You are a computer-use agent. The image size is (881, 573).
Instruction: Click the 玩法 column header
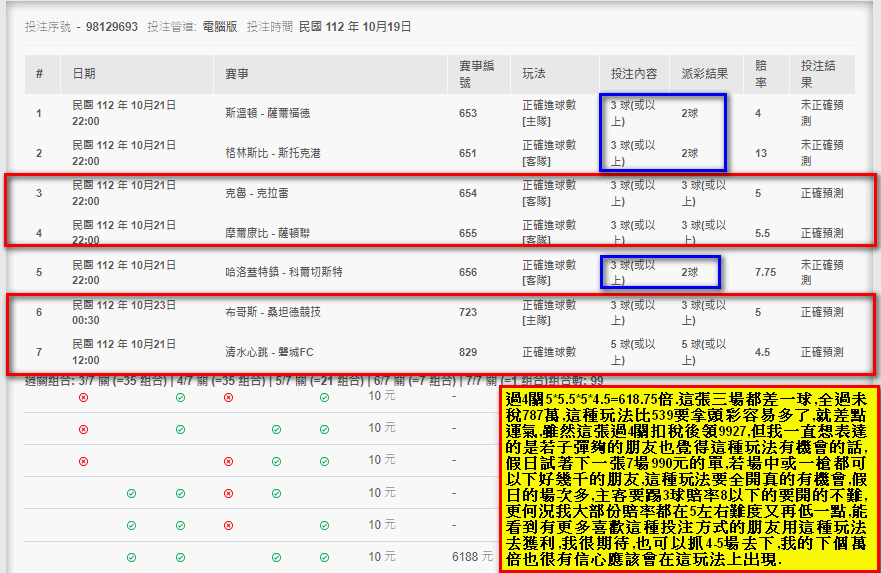click(x=534, y=74)
